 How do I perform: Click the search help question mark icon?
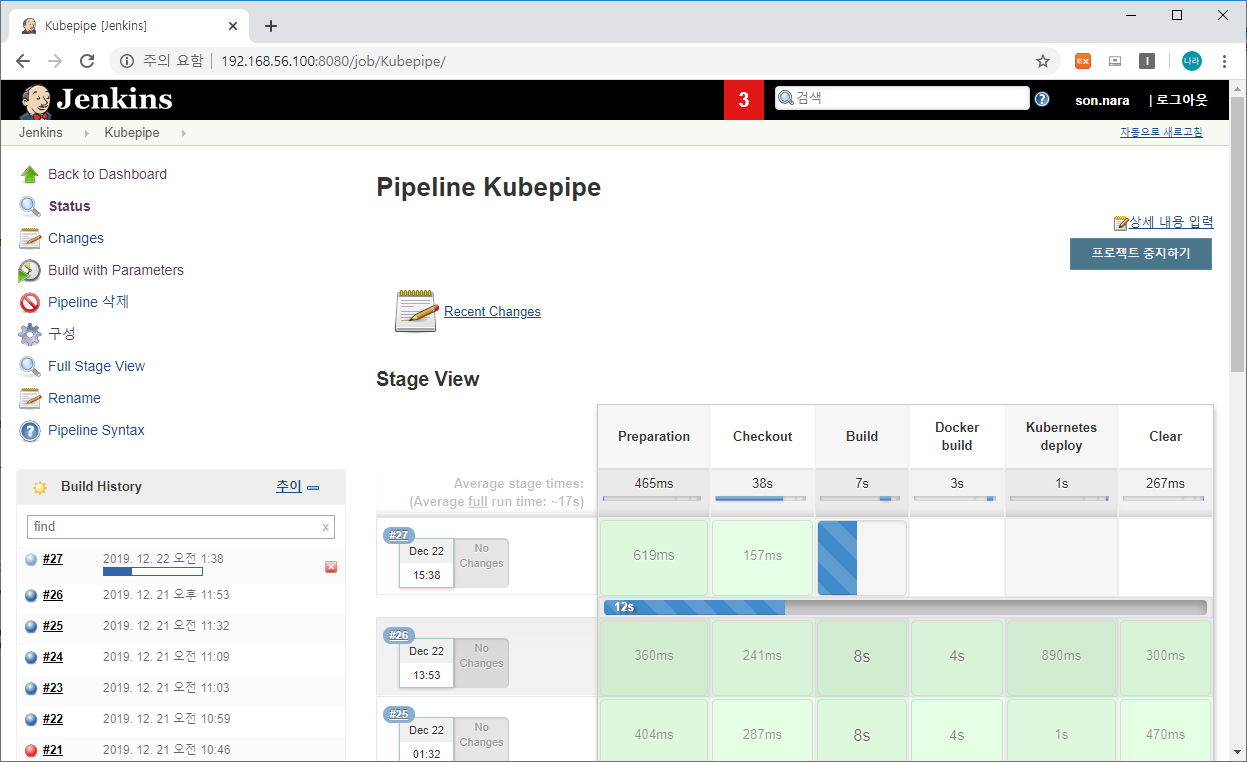pos(1042,99)
